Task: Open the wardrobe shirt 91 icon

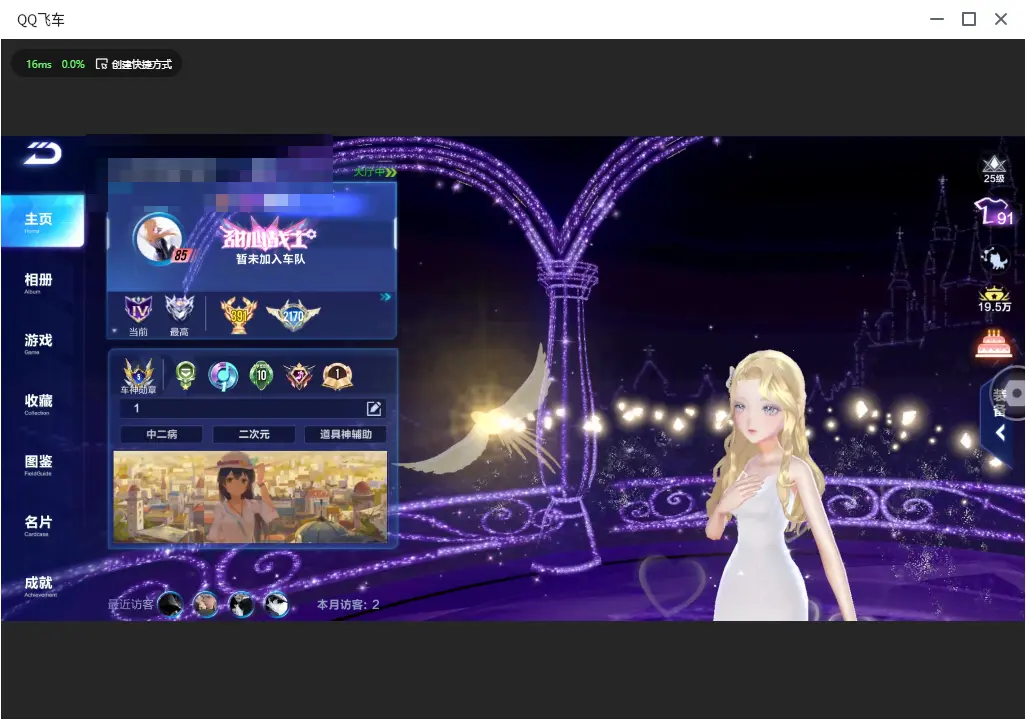Action: point(994,212)
